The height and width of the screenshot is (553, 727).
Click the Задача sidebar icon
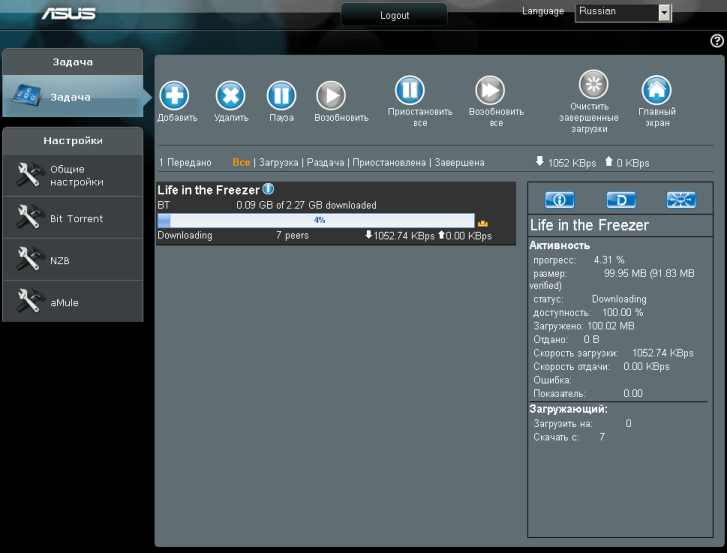click(27, 95)
